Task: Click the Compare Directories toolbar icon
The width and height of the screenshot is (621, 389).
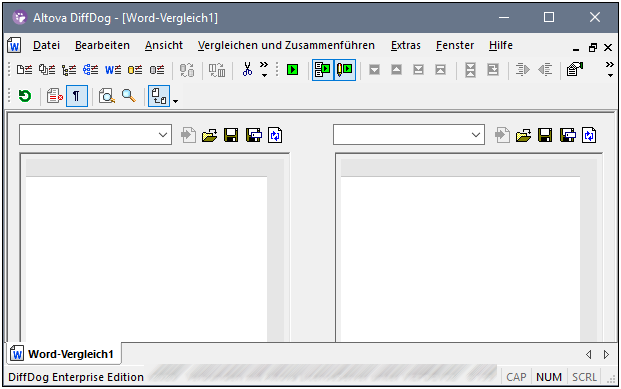Action: click(47, 70)
